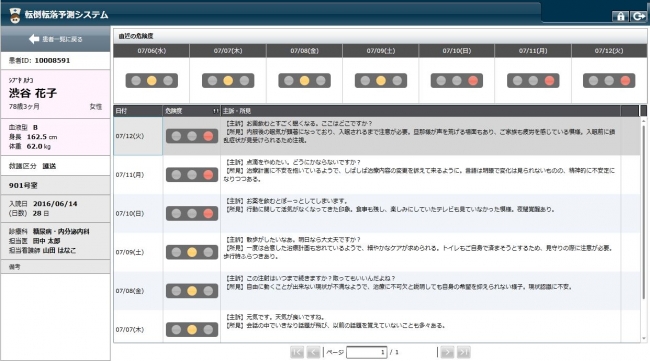Click traffic light in 07/08(金) table row
The height and width of the screenshot is (361, 650).
pos(192,291)
